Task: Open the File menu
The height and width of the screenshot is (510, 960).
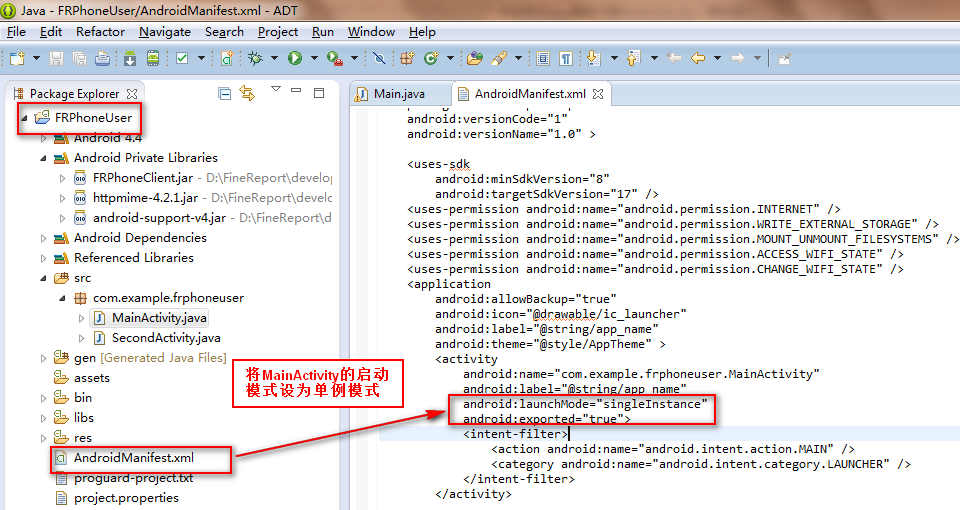Action: click(16, 32)
